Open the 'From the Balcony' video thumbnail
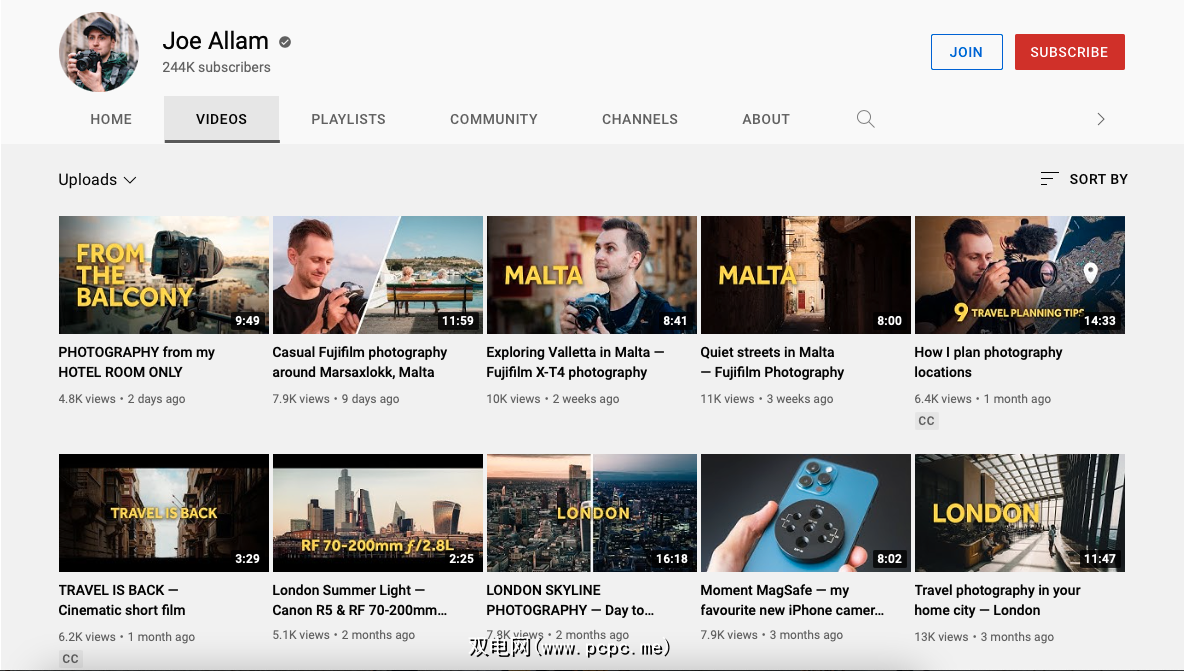Viewport: 1184px width, 671px height. pyautogui.click(x=164, y=275)
